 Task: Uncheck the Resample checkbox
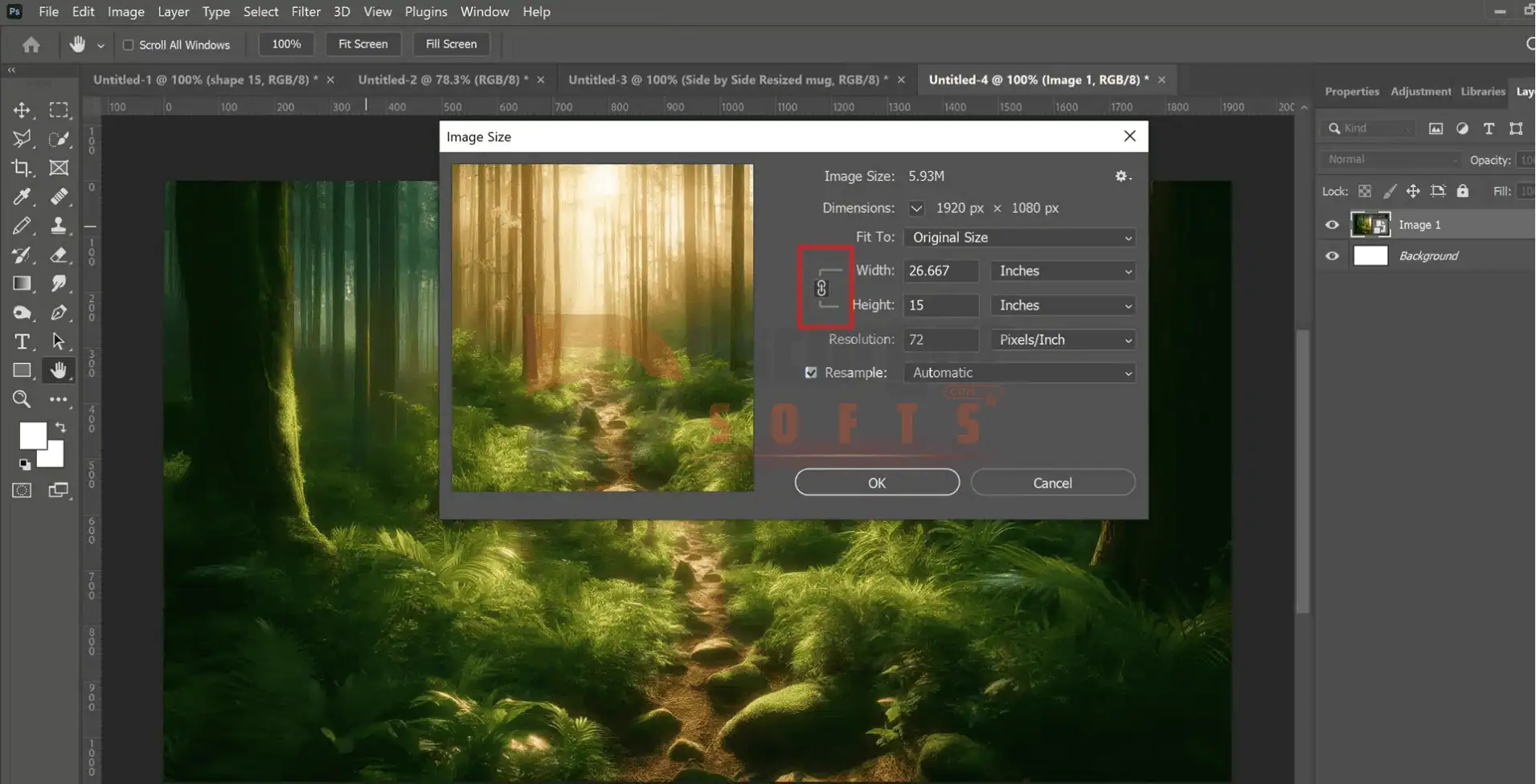coord(811,373)
